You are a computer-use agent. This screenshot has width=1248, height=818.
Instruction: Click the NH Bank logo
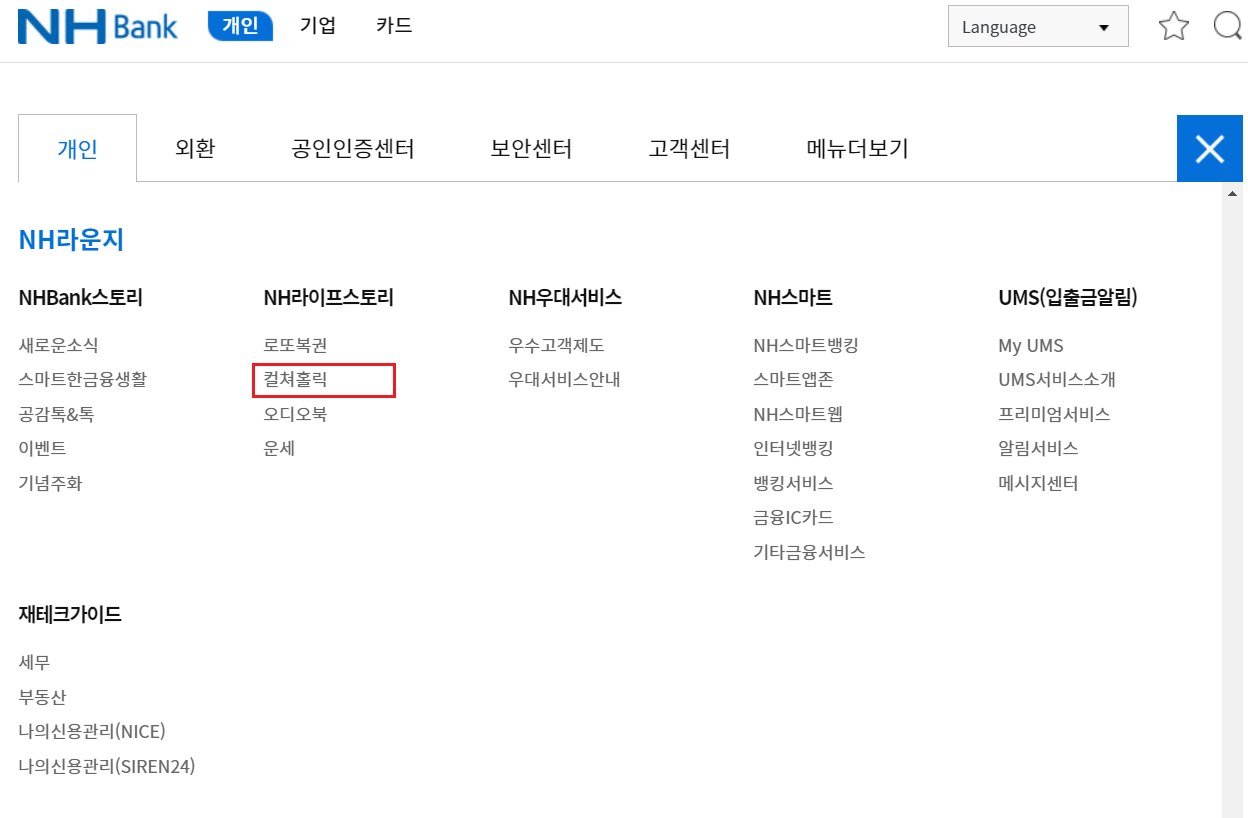98,26
